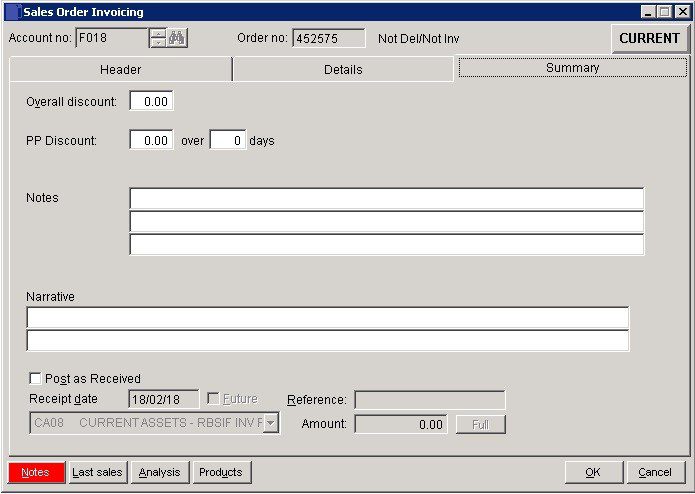The height and width of the screenshot is (494, 695).
Task: Click the second Notes line field
Action: coord(387,222)
